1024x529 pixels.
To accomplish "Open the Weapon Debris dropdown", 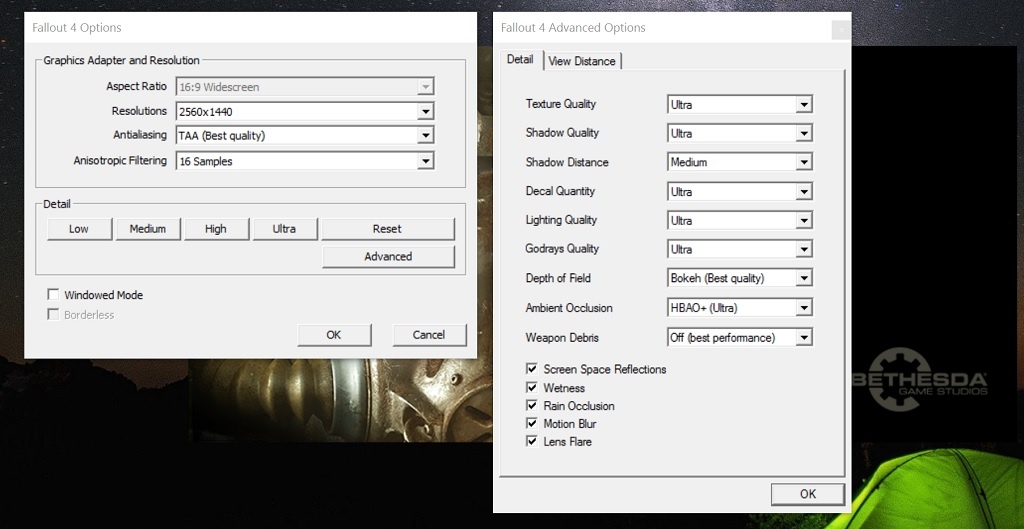I will click(x=740, y=338).
